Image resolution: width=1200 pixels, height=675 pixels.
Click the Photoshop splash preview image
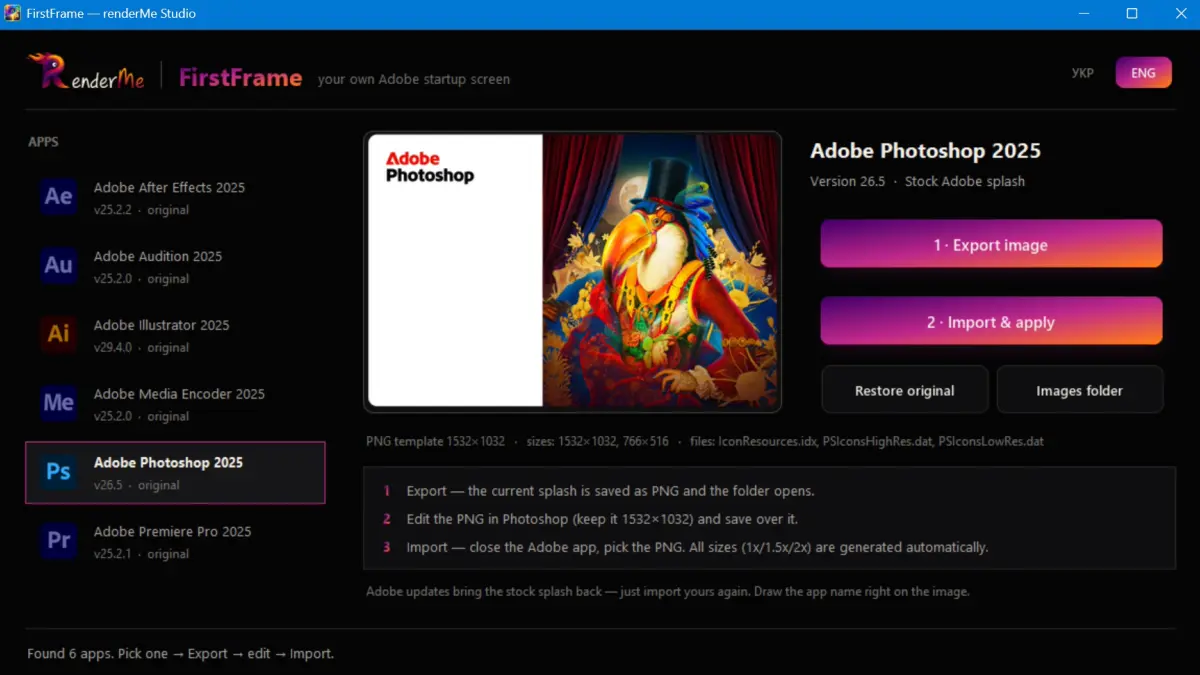coord(572,271)
